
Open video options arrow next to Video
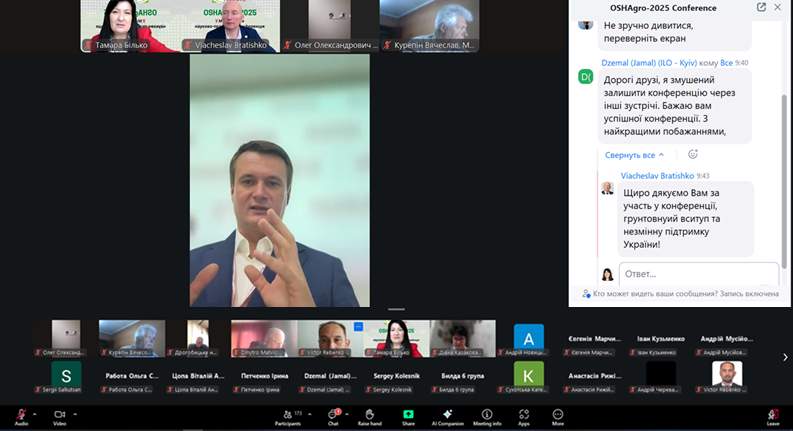click(75, 414)
